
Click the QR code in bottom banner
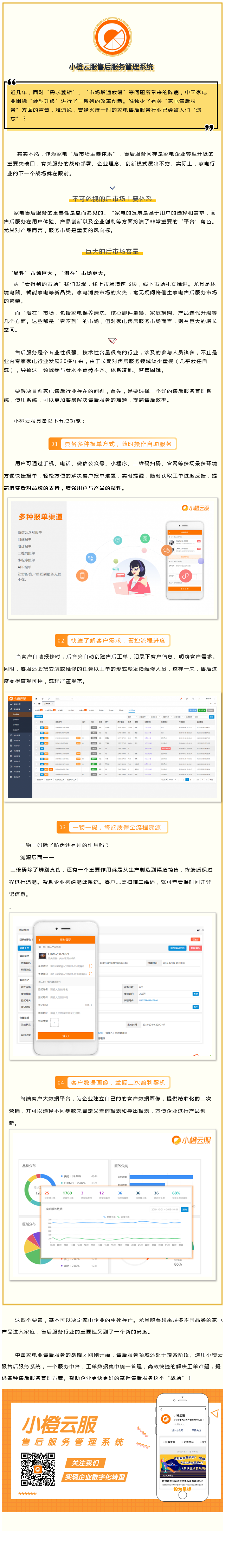(x=38, y=1469)
